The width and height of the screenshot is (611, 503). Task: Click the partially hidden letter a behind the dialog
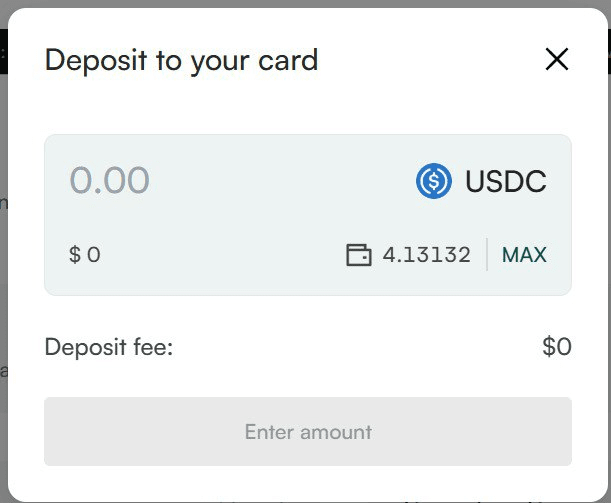[4, 372]
